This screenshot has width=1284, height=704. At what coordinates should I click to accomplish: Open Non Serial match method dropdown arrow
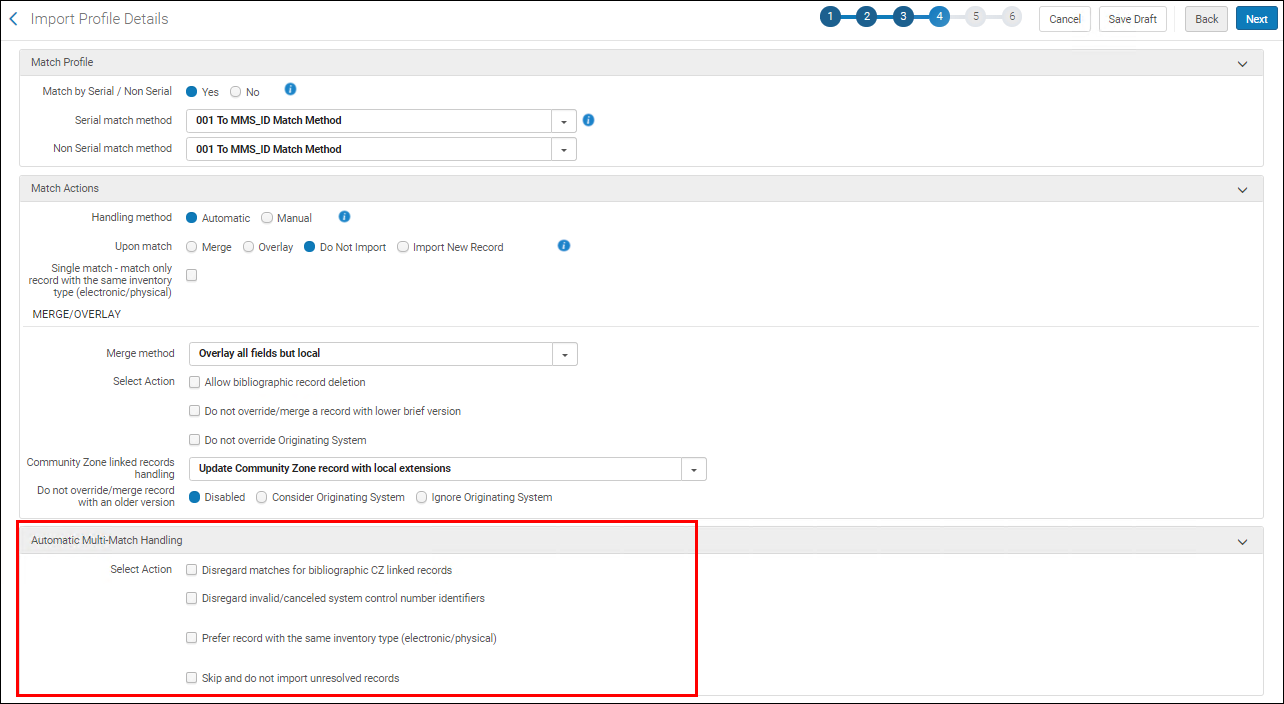coord(564,149)
